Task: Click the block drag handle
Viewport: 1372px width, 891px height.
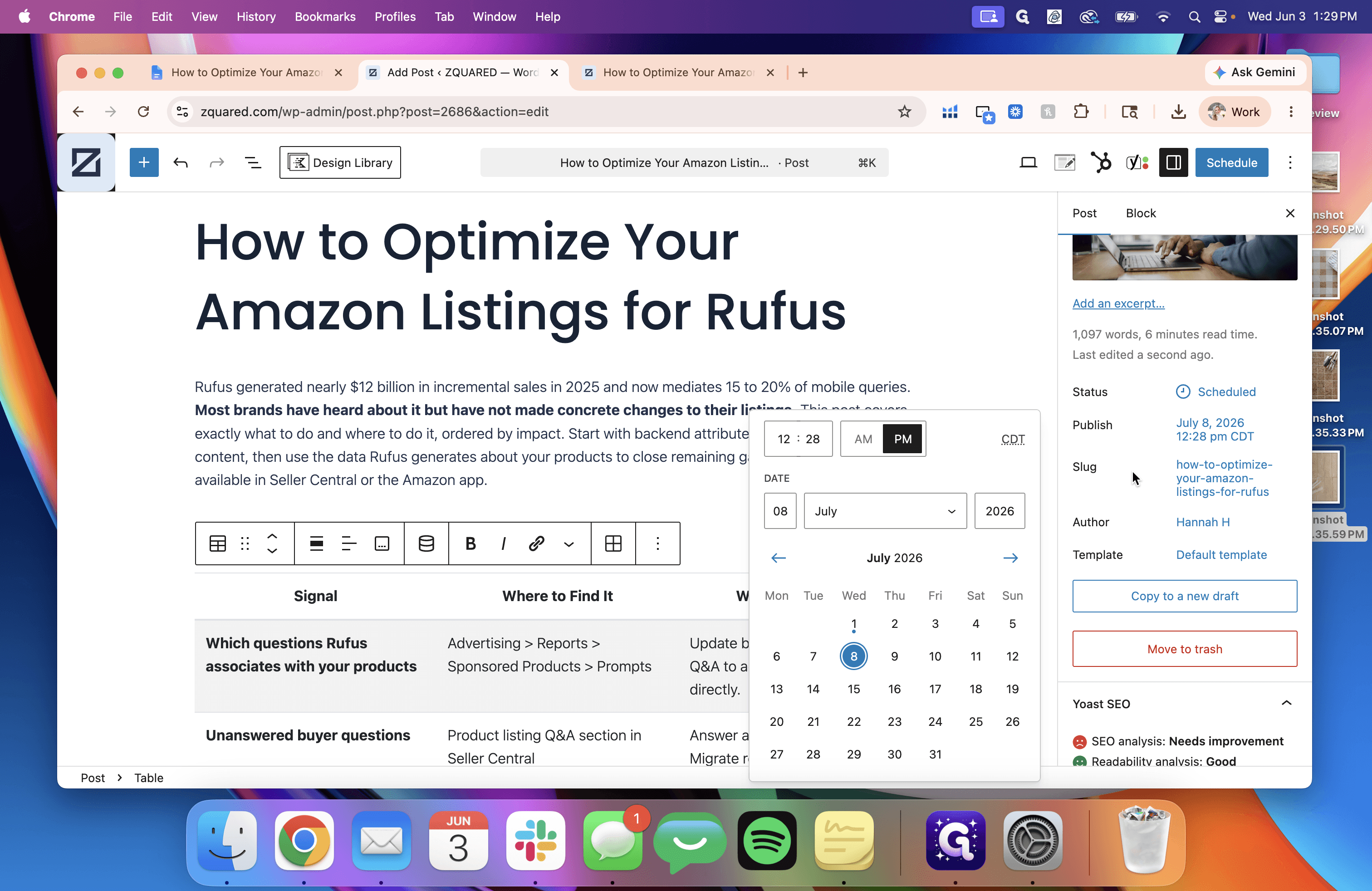Action: pos(245,543)
